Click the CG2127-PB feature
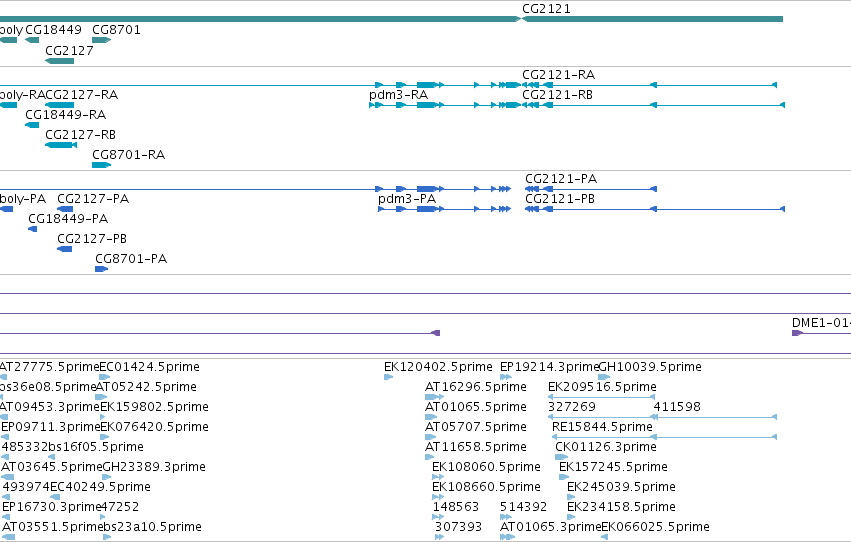Screen dimensions: 851x542 pyautogui.click(x=65, y=249)
